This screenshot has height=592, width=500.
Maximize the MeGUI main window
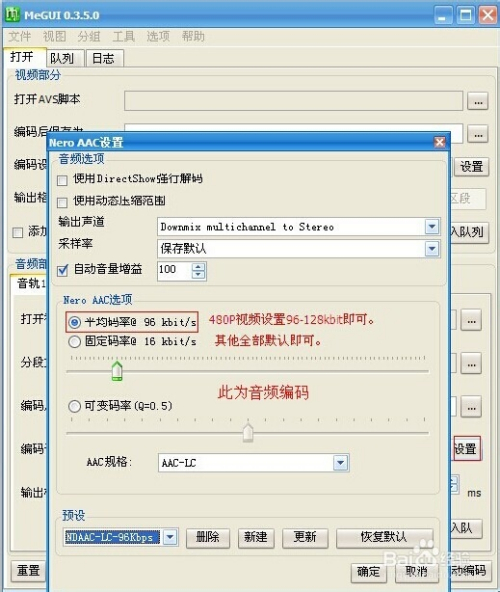(466, 15)
